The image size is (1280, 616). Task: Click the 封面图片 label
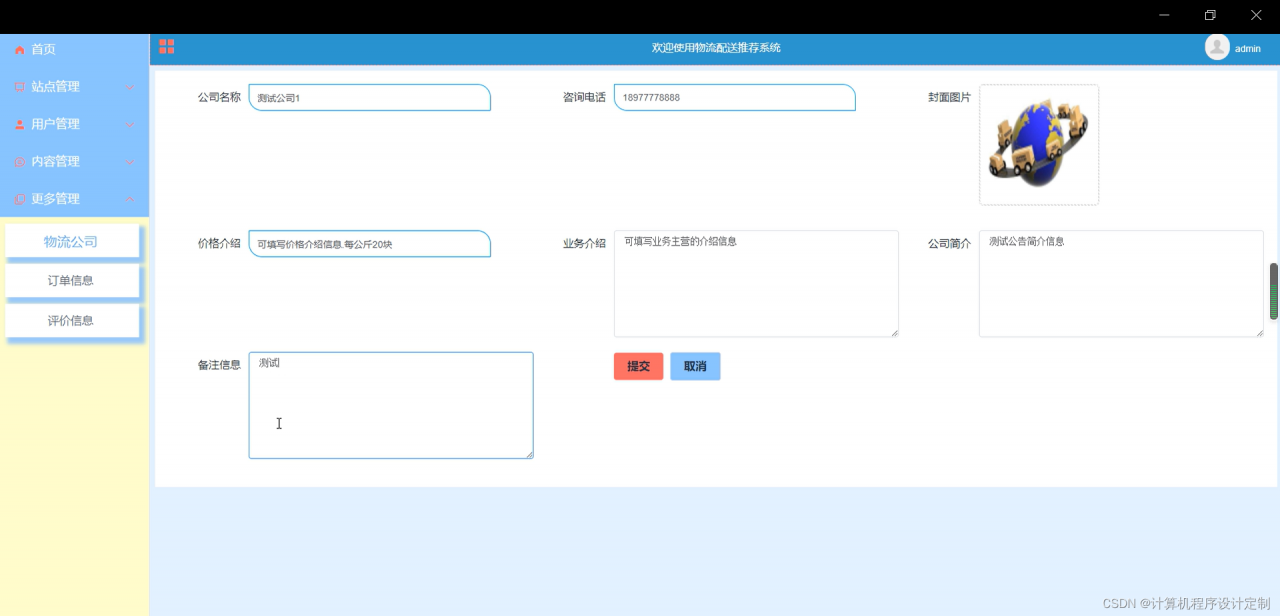[x=949, y=97]
